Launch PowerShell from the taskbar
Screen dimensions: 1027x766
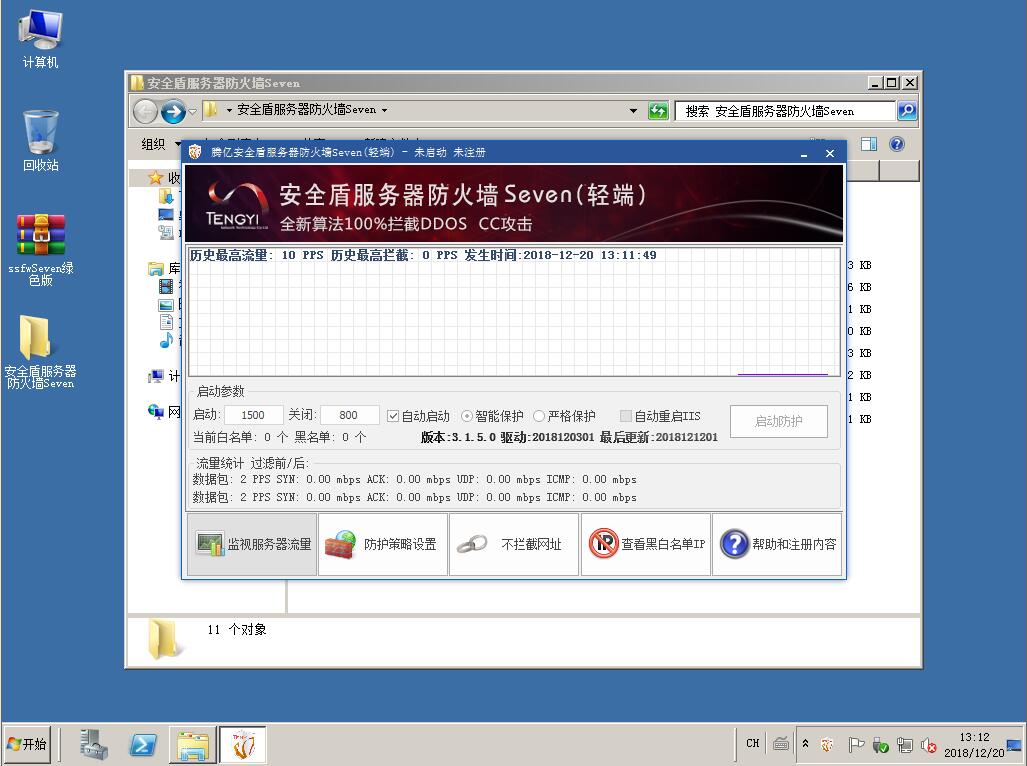click(143, 744)
